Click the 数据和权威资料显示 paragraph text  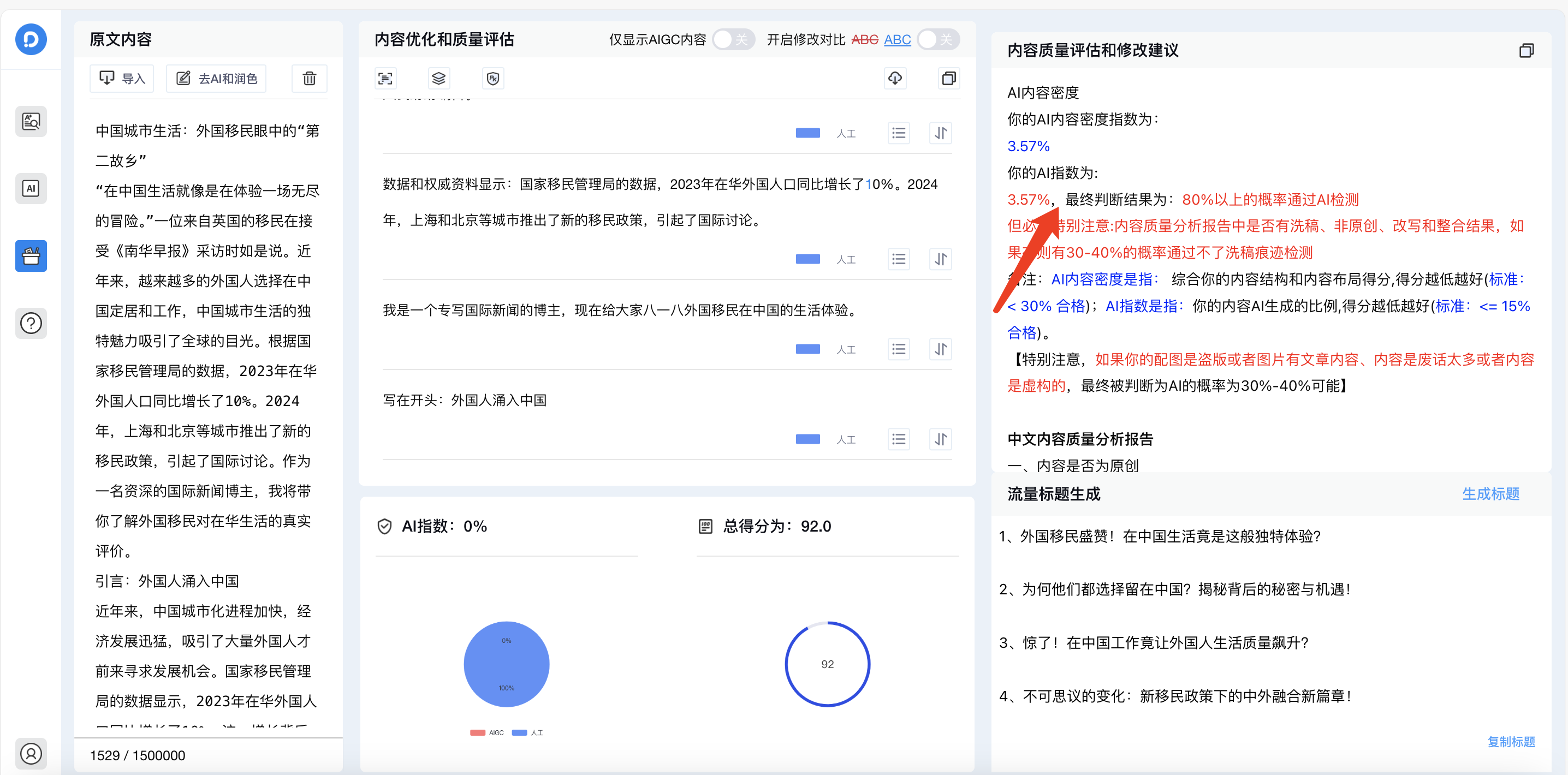(661, 202)
